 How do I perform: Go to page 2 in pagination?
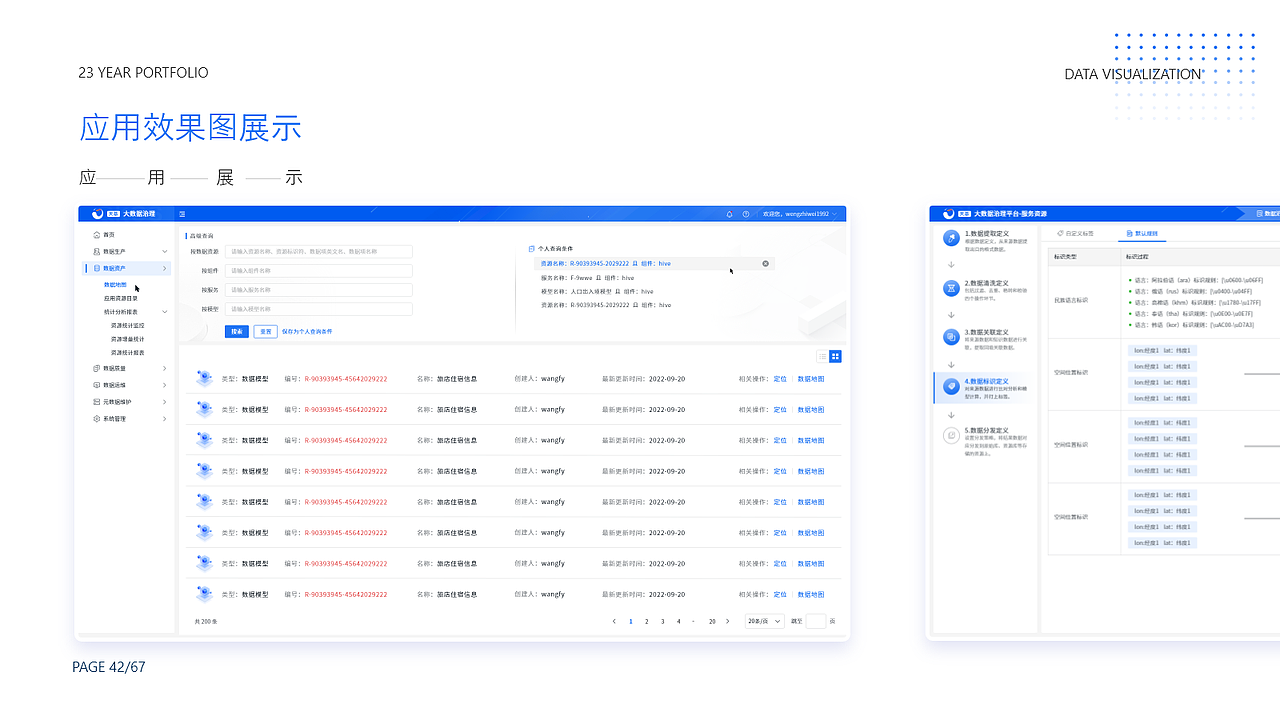pyautogui.click(x=647, y=621)
